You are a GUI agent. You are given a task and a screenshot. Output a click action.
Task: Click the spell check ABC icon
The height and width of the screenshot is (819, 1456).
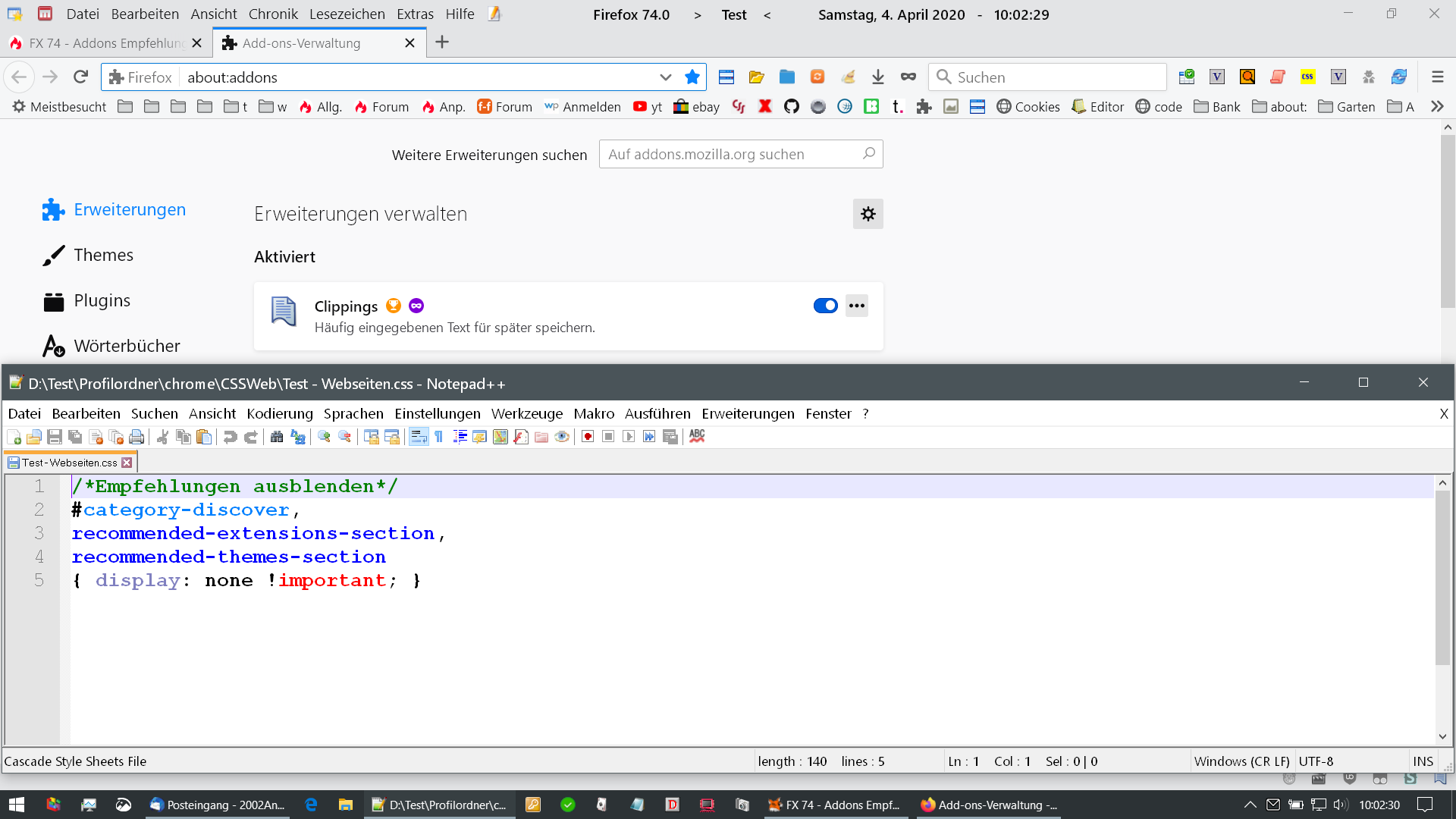(697, 436)
